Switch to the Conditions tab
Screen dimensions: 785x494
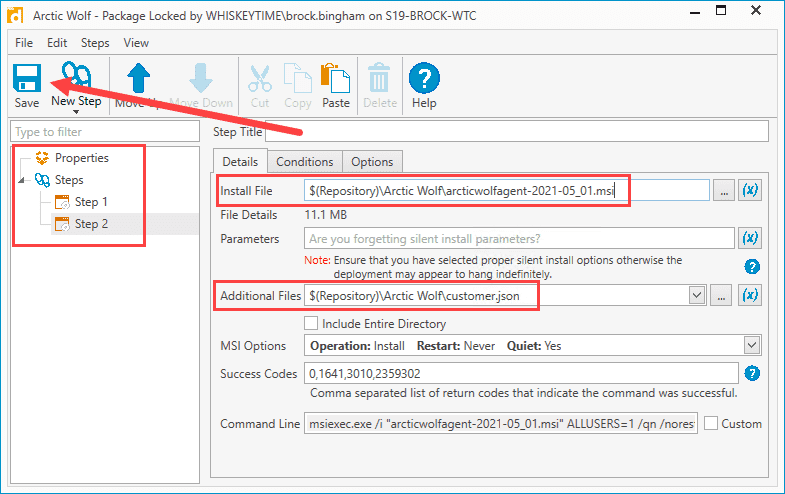tap(304, 162)
